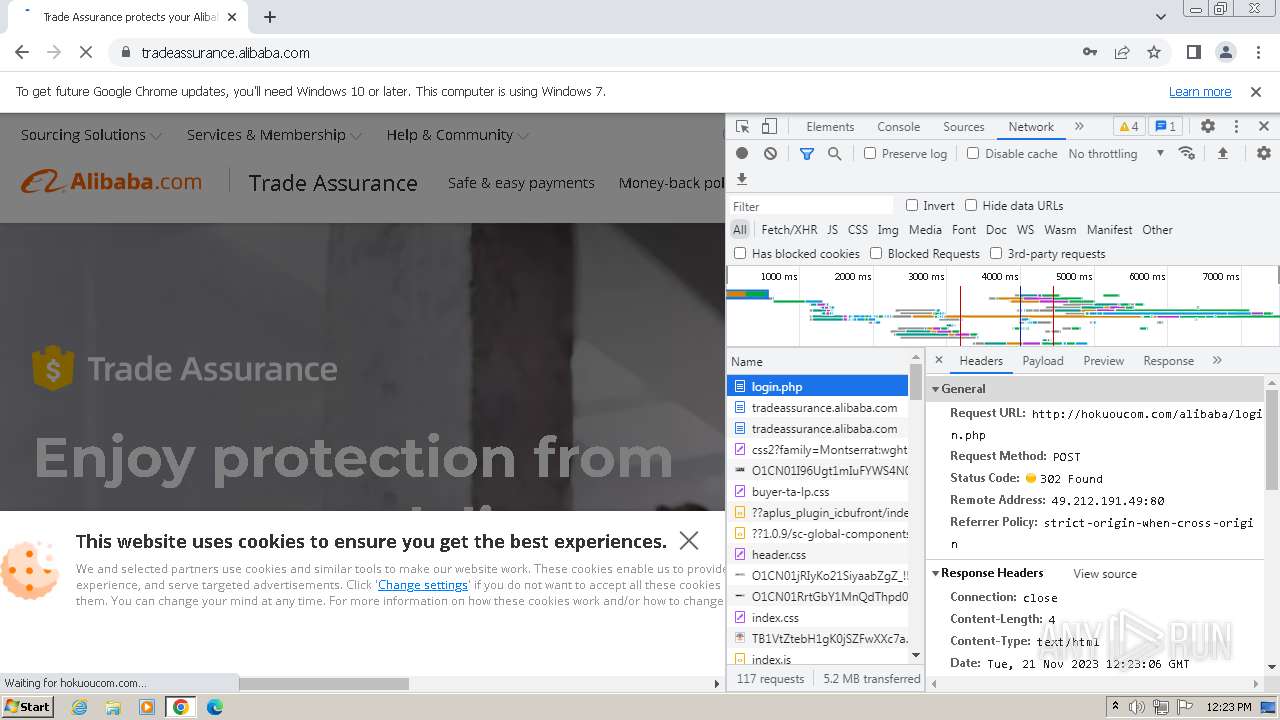Filter requests by Fetch/XHR type
Image resolution: width=1280 pixels, height=720 pixels.
(789, 230)
